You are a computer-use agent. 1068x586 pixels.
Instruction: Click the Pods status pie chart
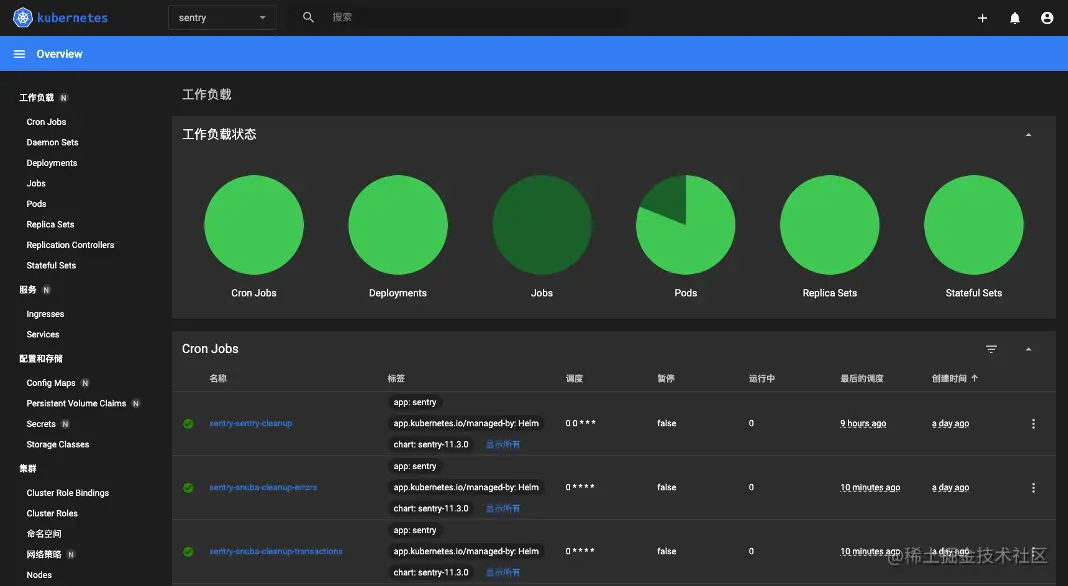pos(686,225)
